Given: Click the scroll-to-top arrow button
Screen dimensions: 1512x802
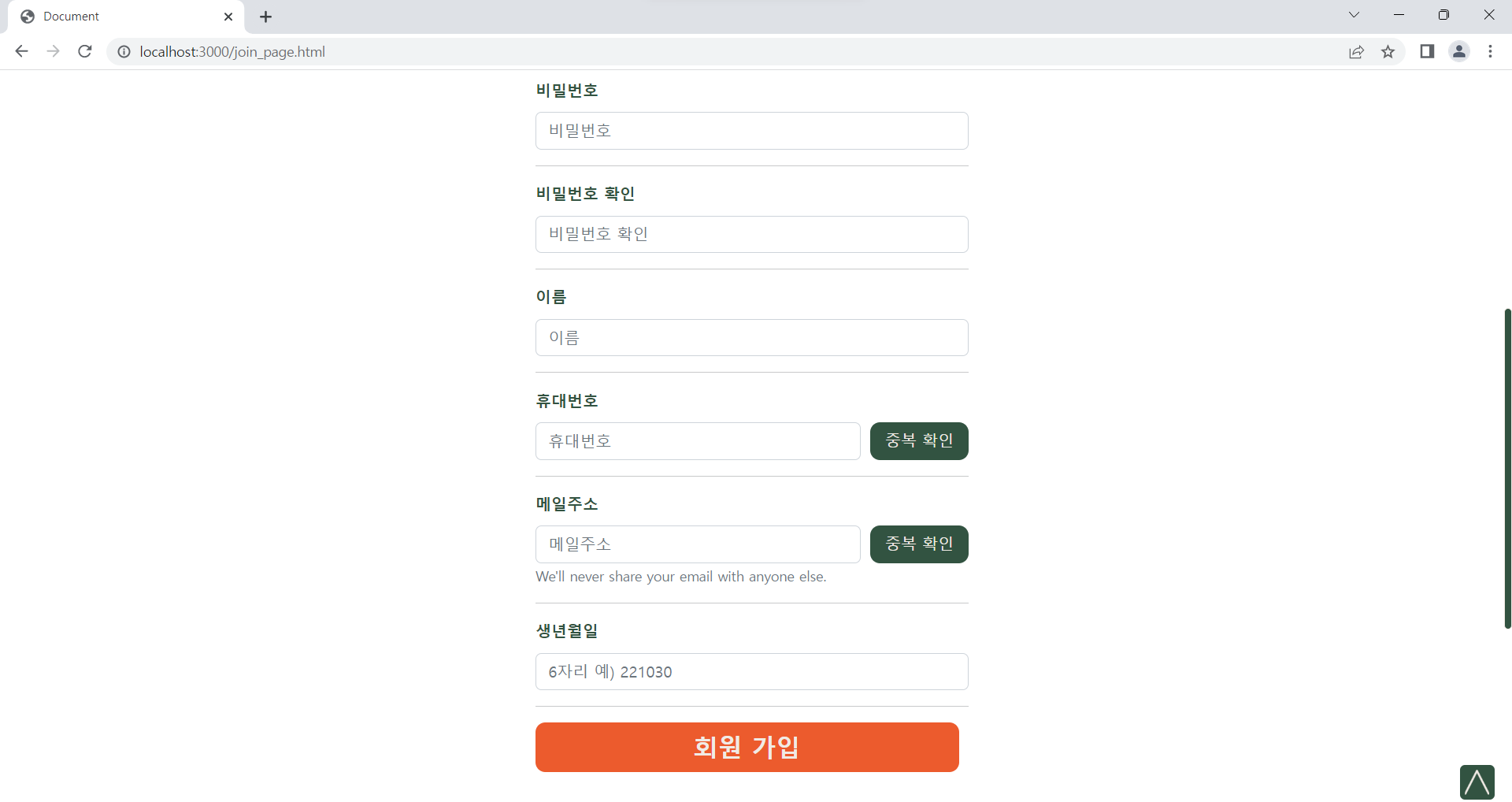Looking at the screenshot, I should click(x=1477, y=782).
